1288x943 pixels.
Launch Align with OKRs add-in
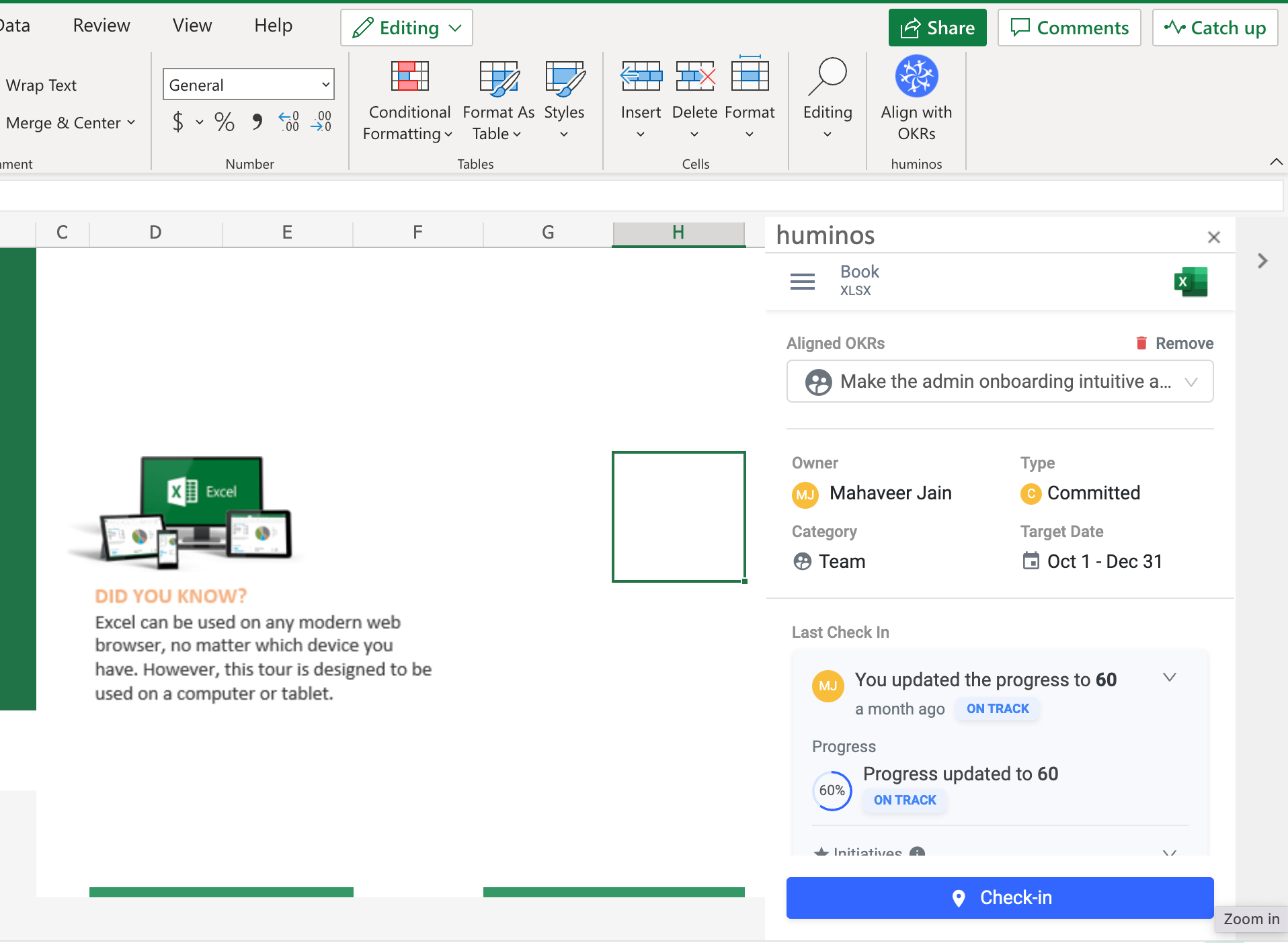coord(916,99)
